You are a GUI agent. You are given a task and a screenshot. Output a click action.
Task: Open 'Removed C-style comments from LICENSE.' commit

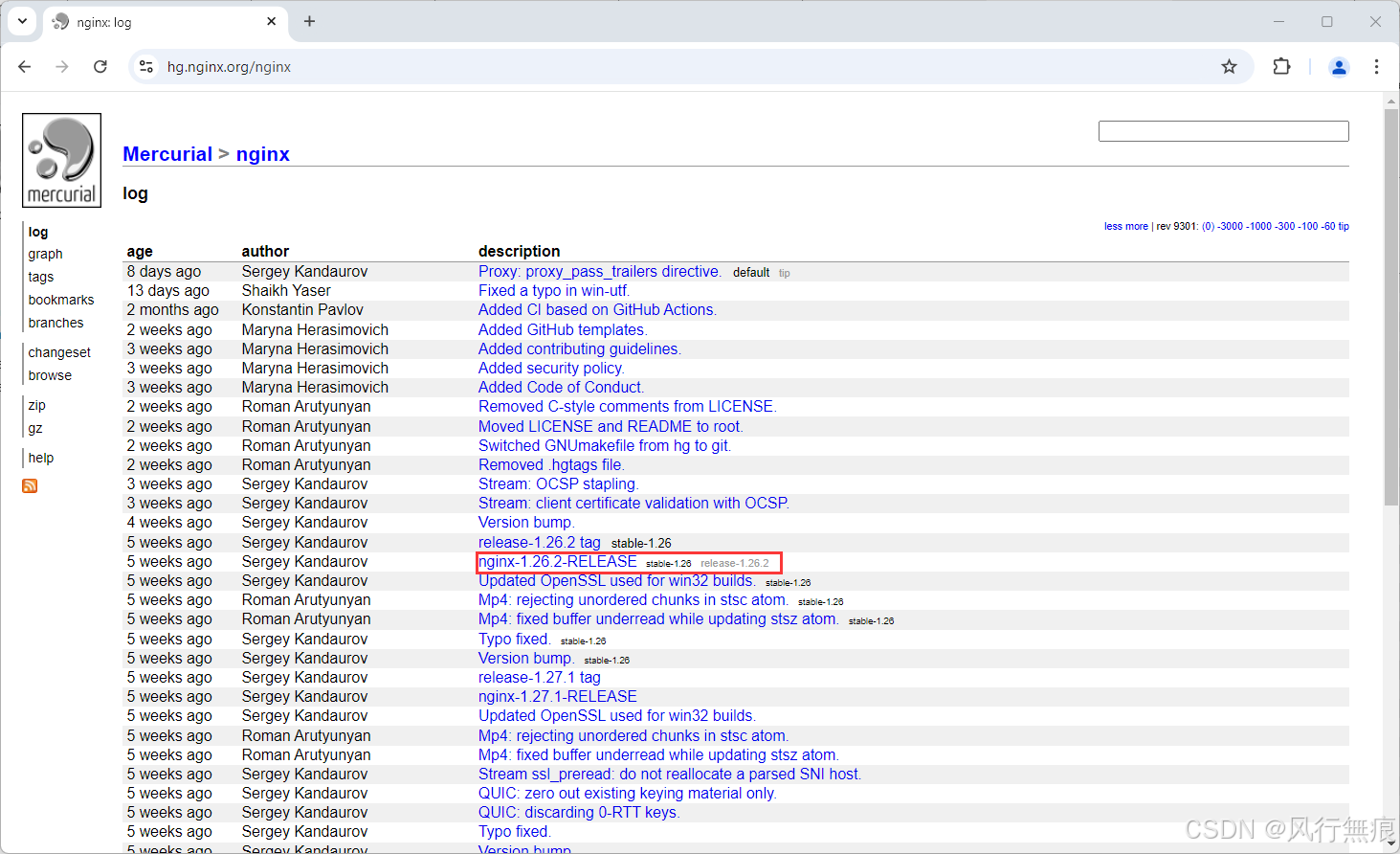coord(628,407)
